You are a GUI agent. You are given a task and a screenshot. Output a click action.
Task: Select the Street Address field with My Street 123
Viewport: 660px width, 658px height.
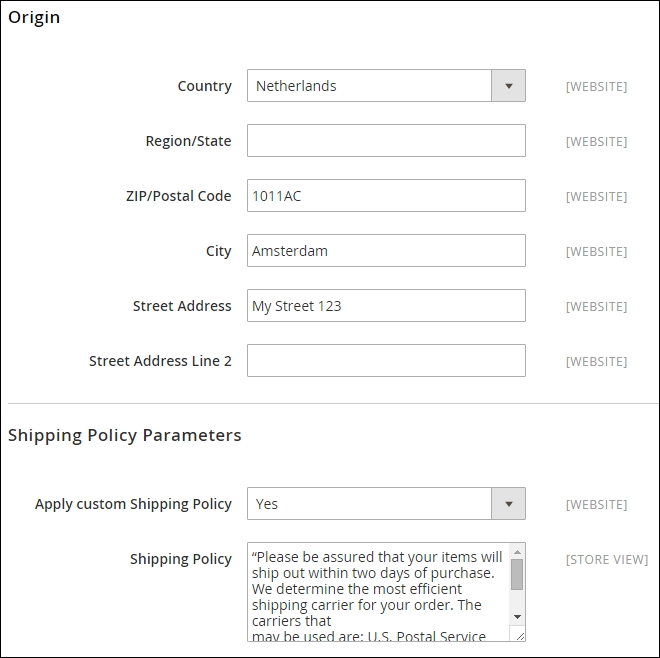[x=386, y=306]
